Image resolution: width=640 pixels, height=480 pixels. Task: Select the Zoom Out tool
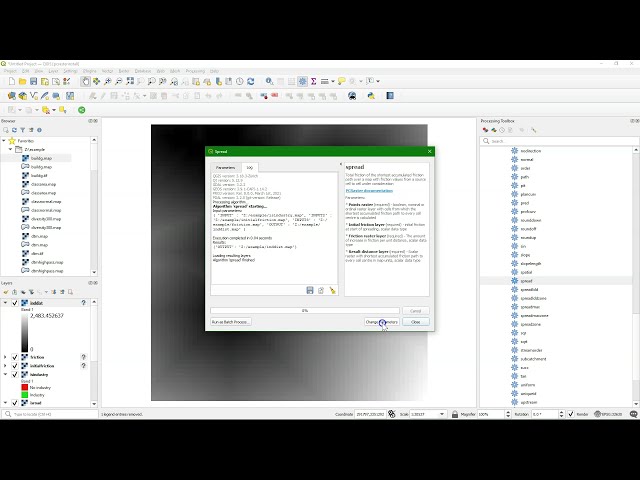[x=118, y=82]
